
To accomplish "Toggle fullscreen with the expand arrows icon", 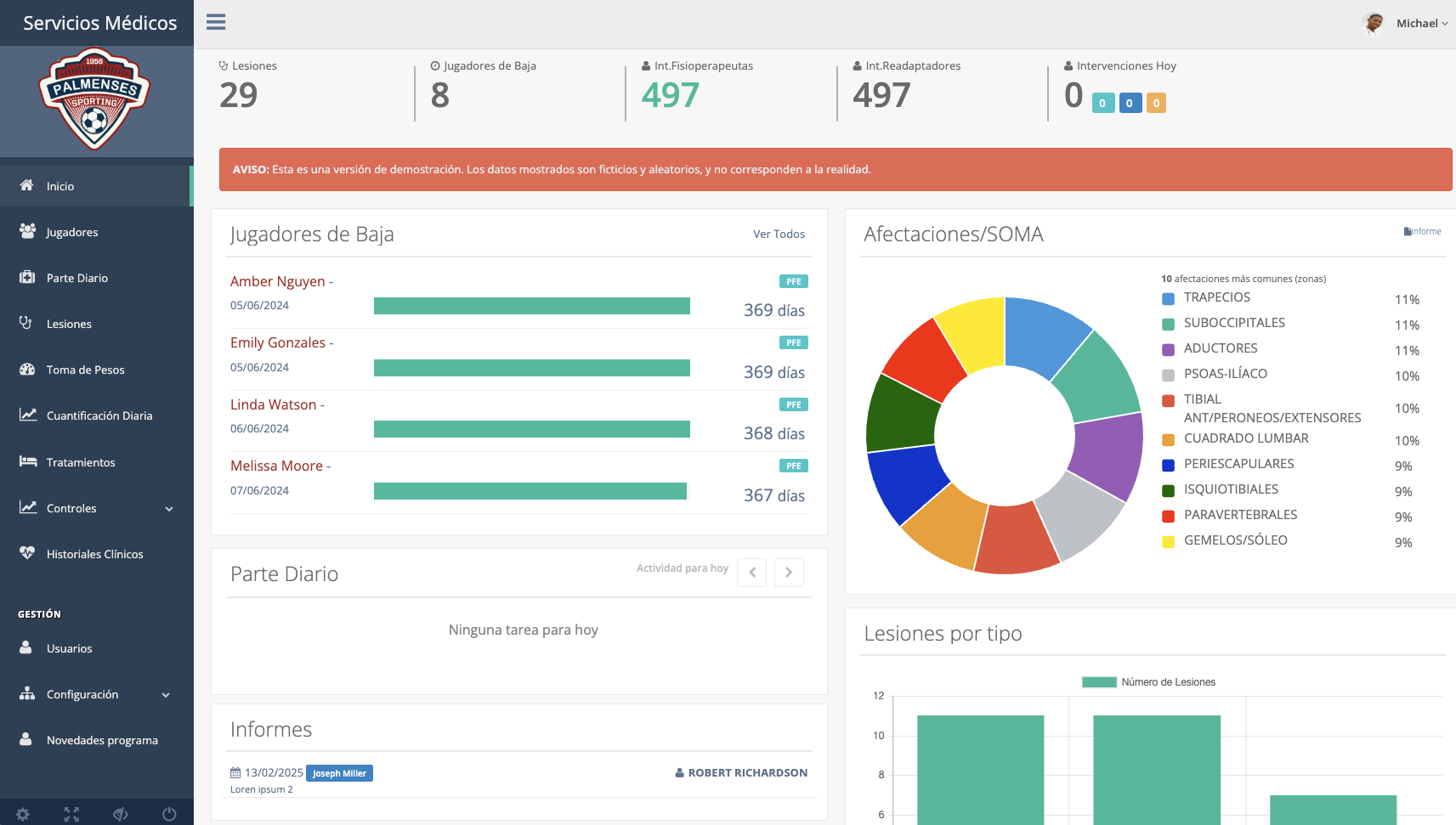I will pyautogui.click(x=71, y=814).
